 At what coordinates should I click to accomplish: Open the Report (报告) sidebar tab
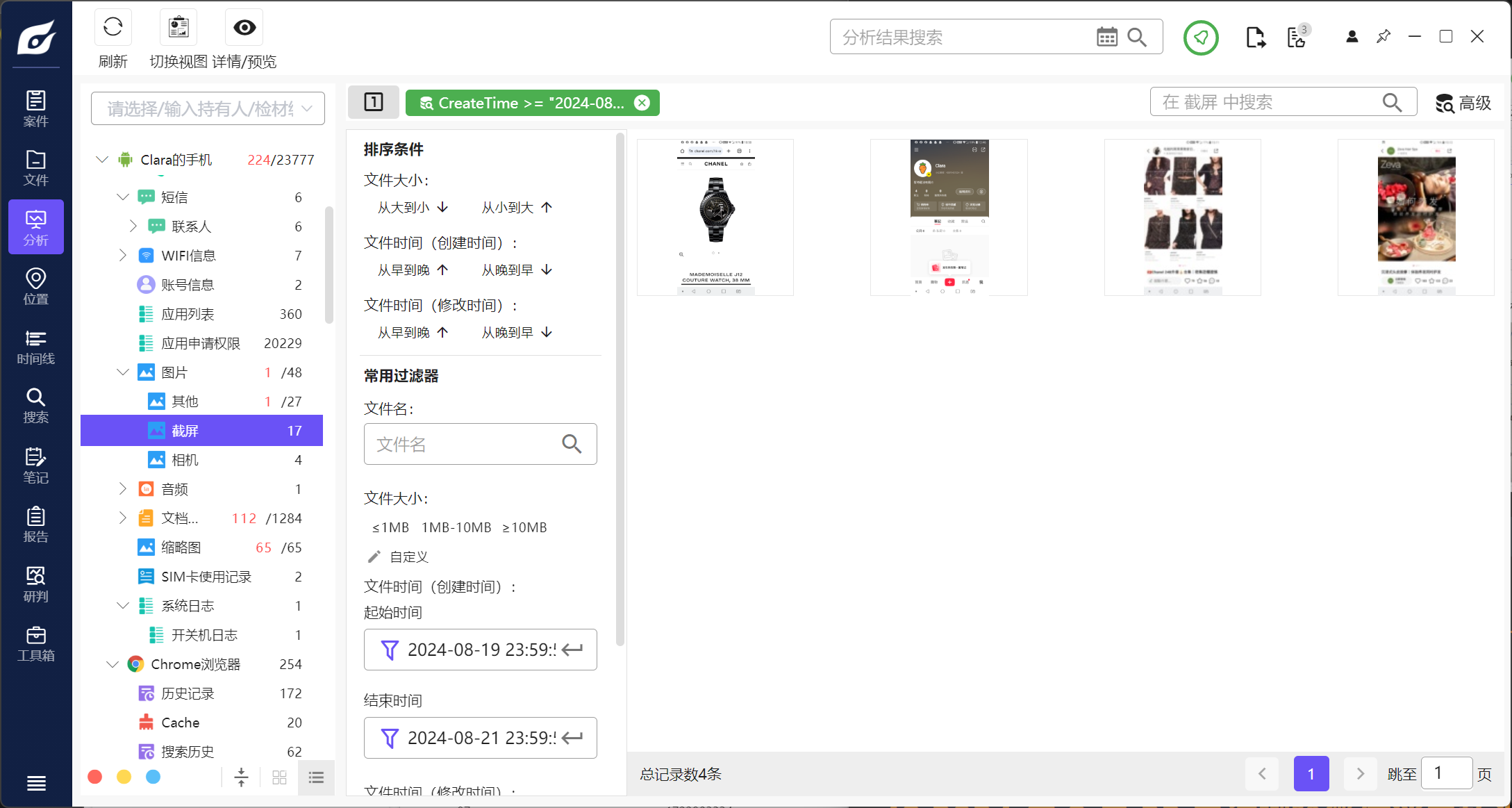[x=36, y=525]
